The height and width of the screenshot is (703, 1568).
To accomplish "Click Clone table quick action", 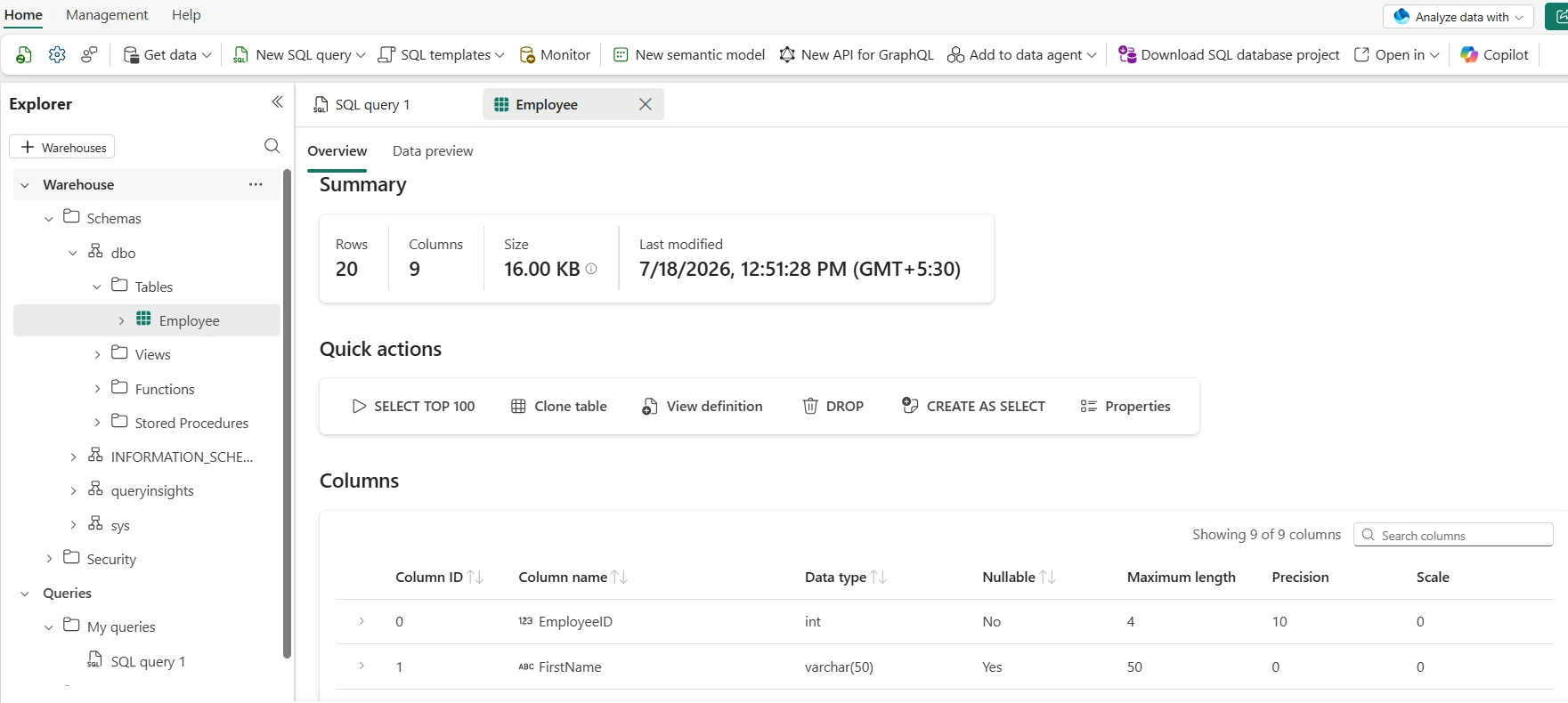I will coord(558,406).
